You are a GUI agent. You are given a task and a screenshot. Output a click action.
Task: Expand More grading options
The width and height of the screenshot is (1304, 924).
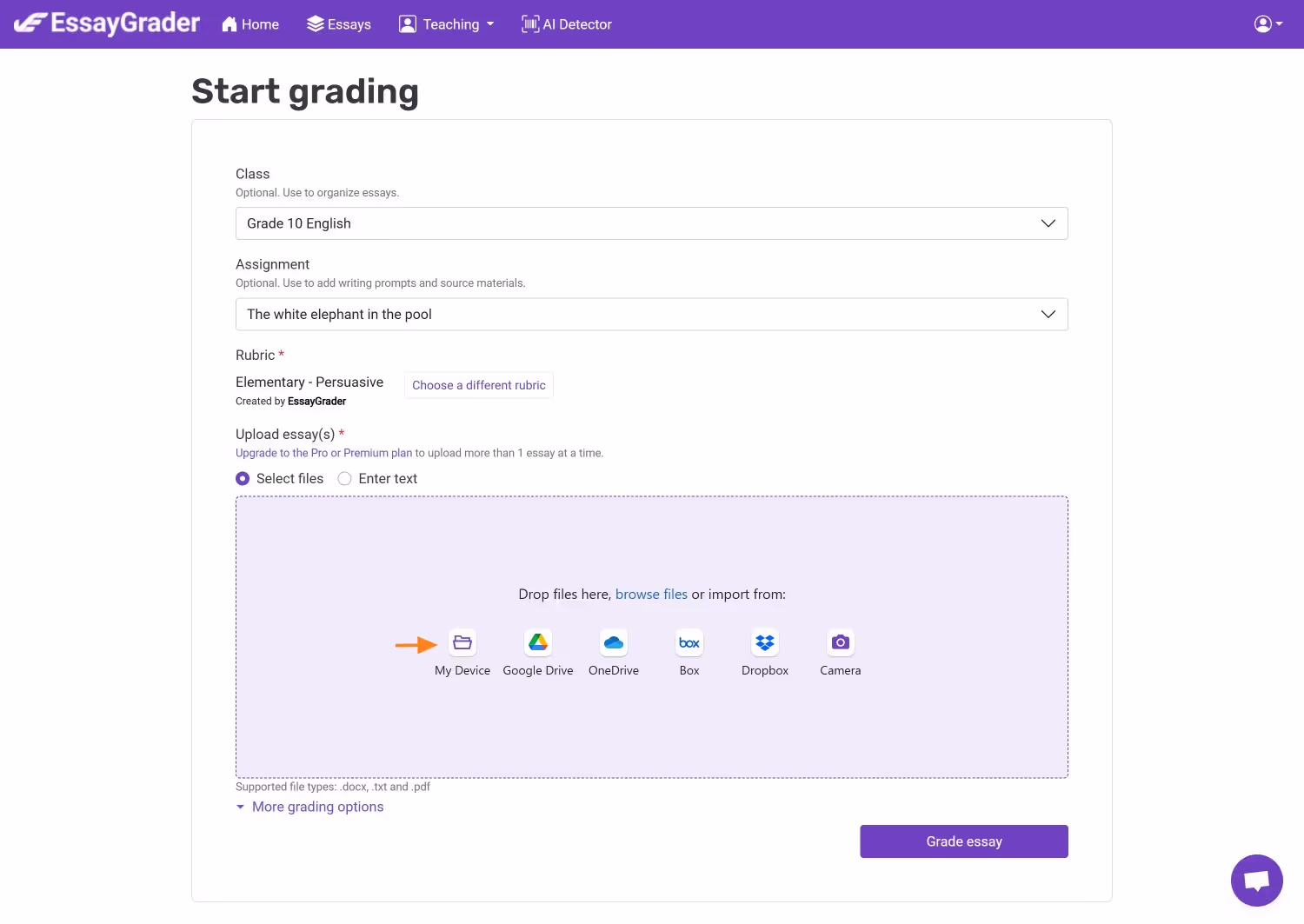coord(309,807)
